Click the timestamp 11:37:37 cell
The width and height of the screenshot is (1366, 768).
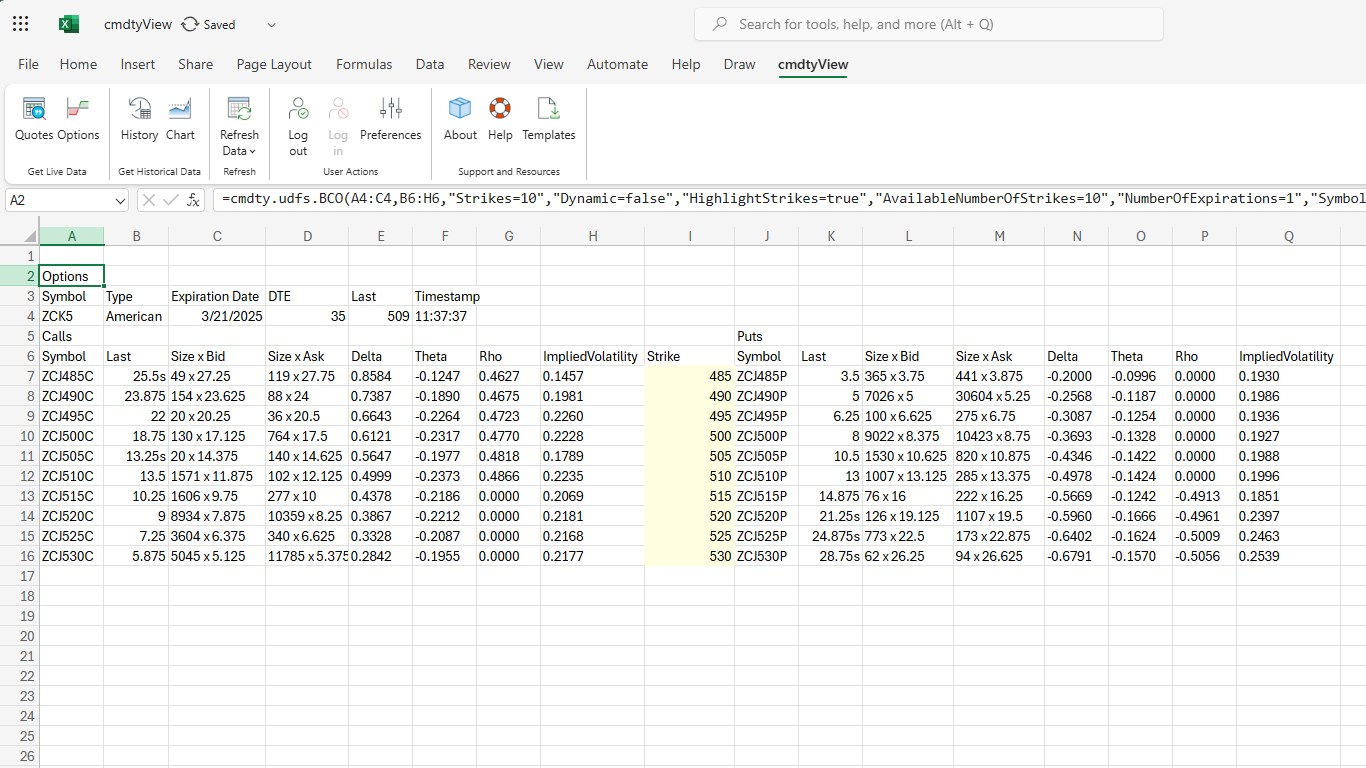coord(444,316)
